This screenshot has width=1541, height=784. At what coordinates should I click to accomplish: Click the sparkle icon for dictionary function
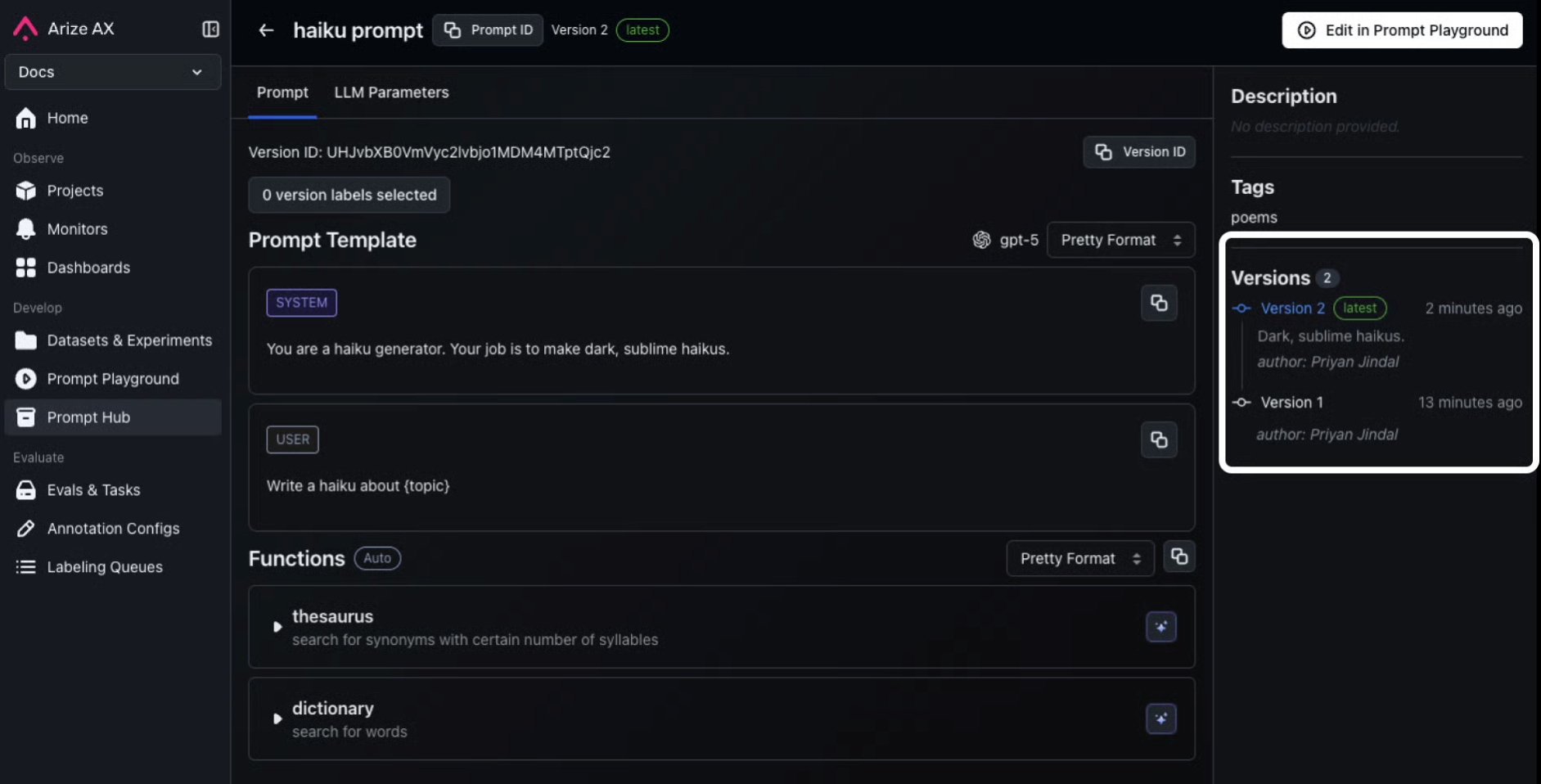1160,719
